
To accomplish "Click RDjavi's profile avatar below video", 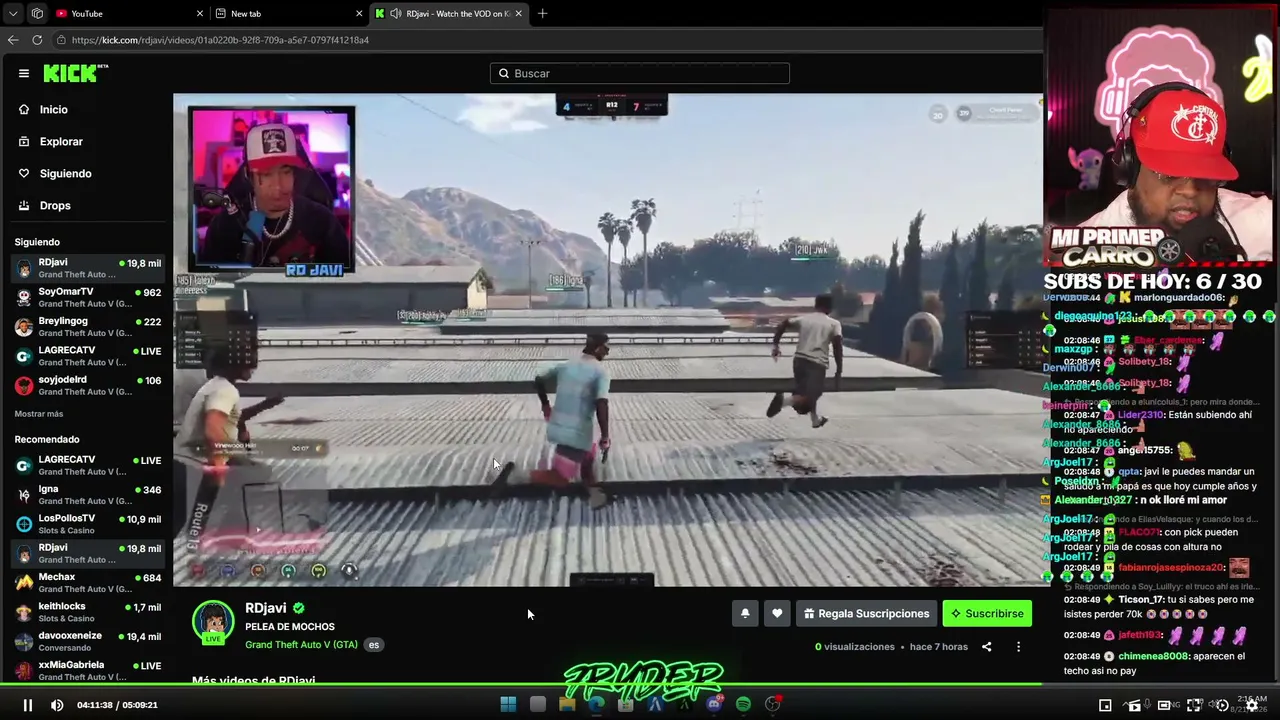I will 213,622.
